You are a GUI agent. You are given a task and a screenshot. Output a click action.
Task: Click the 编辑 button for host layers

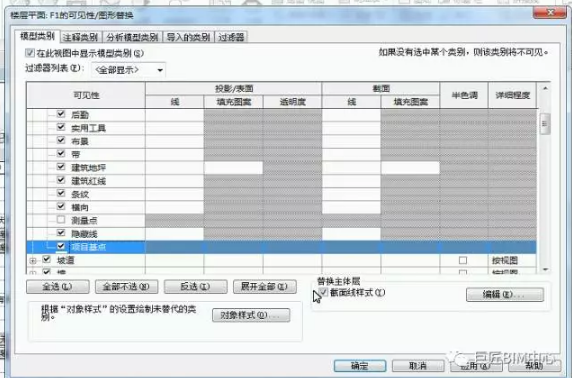[x=505, y=294]
